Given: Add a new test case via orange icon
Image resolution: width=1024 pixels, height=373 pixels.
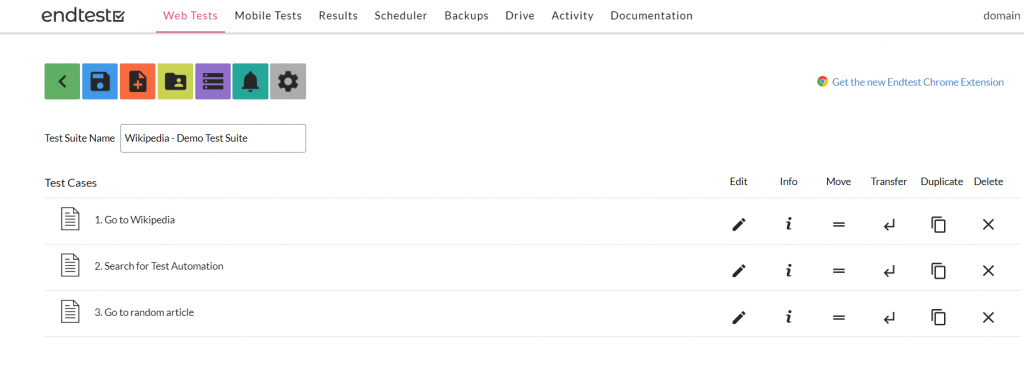Looking at the screenshot, I should (138, 82).
